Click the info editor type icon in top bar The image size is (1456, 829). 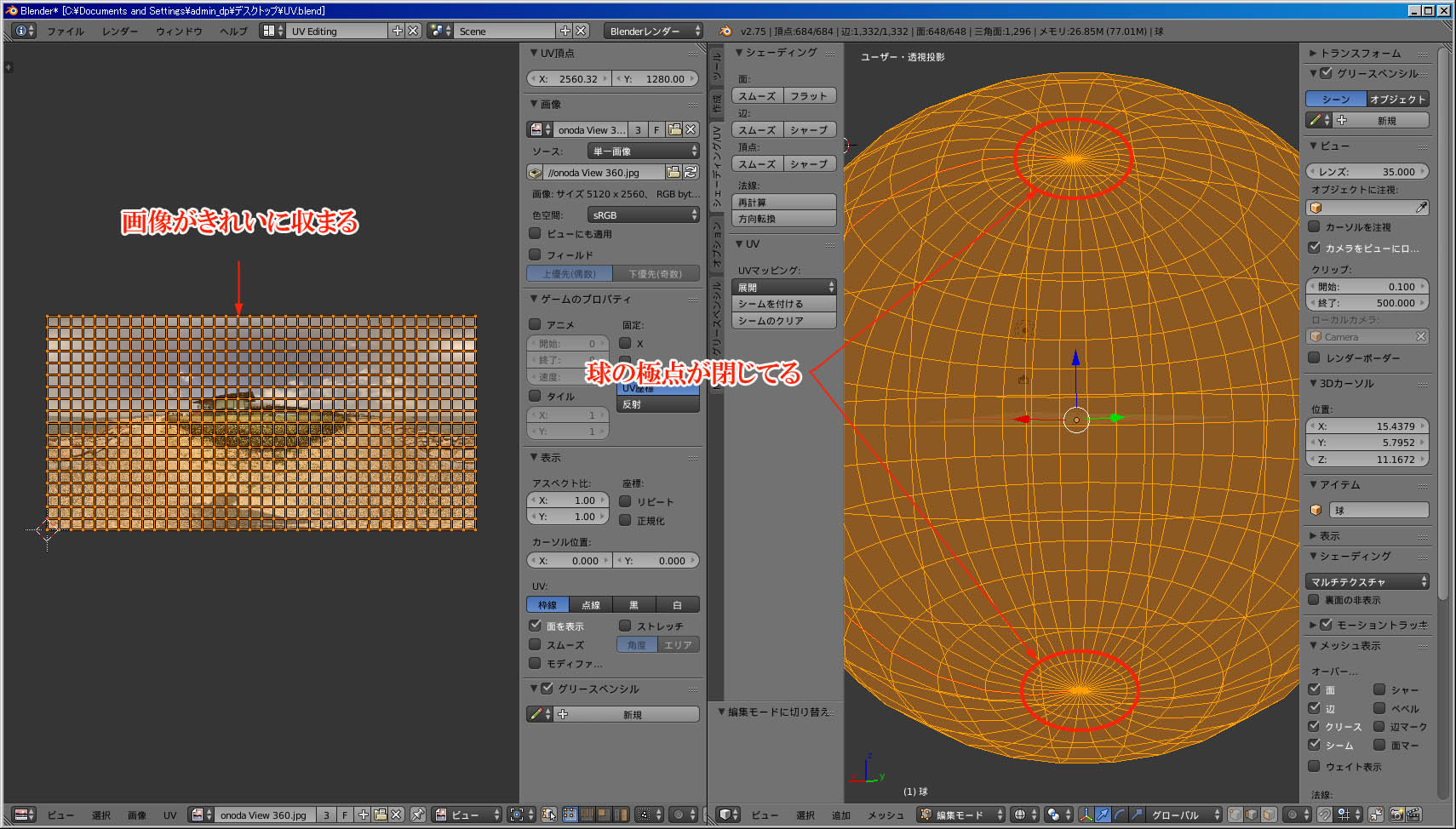tap(26, 31)
